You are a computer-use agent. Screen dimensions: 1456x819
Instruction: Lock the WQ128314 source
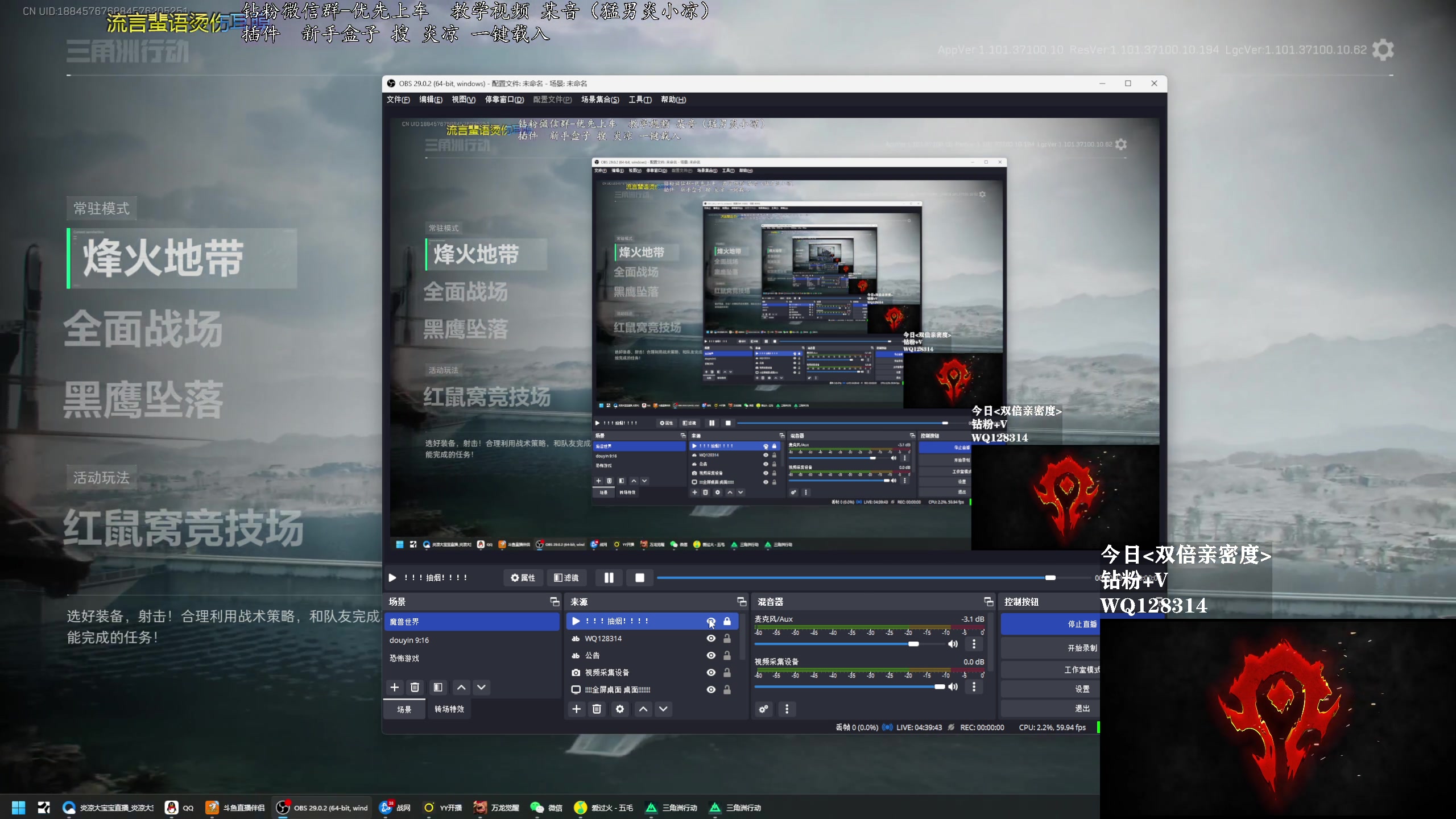click(x=727, y=638)
